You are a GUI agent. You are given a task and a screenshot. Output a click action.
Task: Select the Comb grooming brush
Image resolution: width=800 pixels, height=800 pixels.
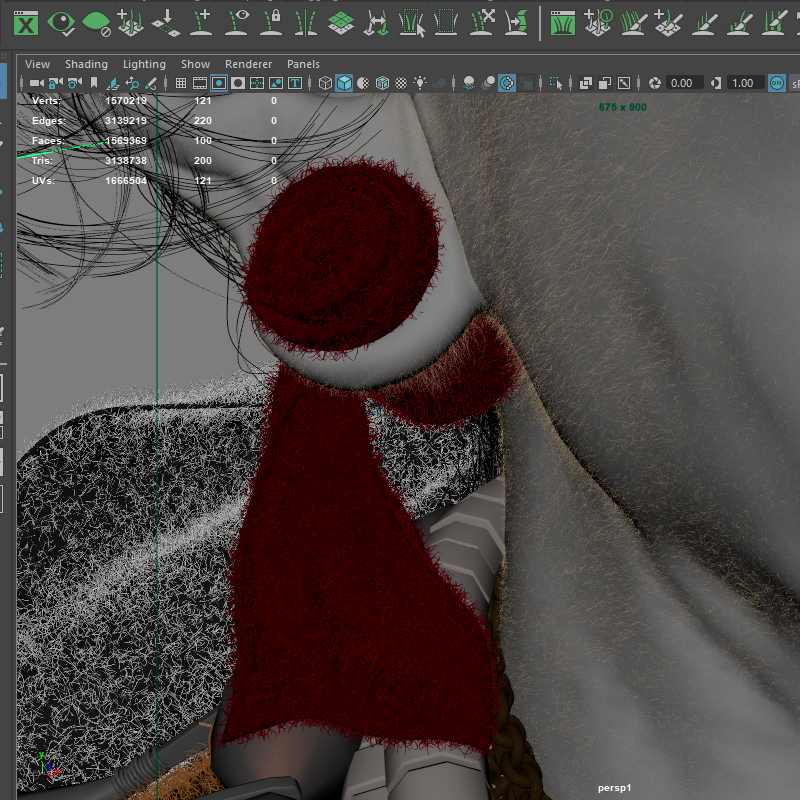(631, 24)
